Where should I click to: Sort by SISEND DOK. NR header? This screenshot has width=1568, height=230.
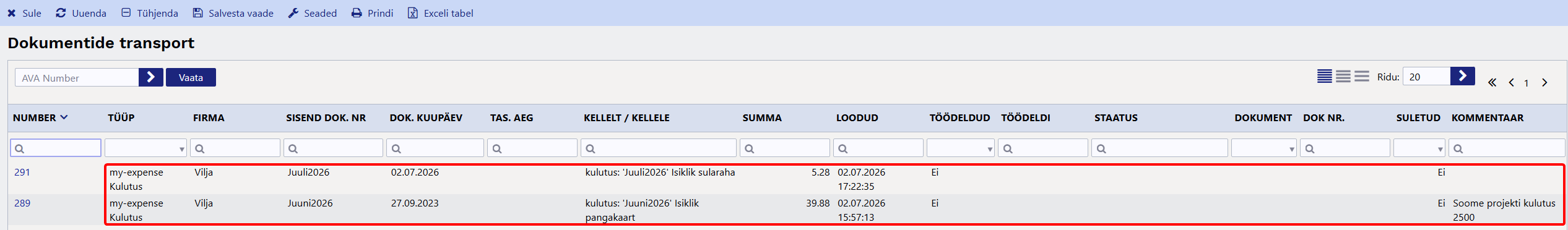(x=326, y=117)
